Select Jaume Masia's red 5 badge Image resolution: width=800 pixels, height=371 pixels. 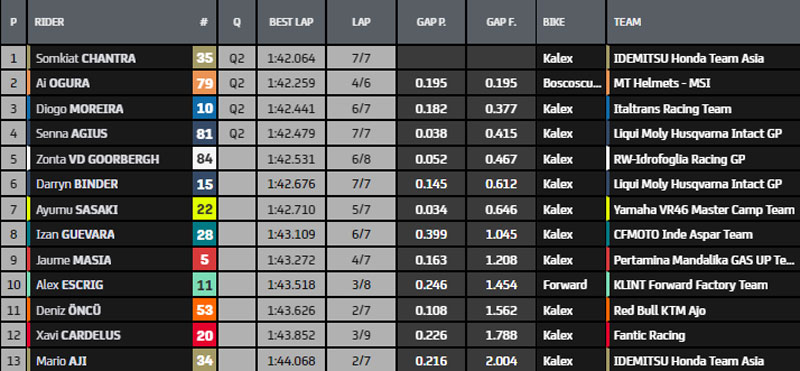point(205,260)
